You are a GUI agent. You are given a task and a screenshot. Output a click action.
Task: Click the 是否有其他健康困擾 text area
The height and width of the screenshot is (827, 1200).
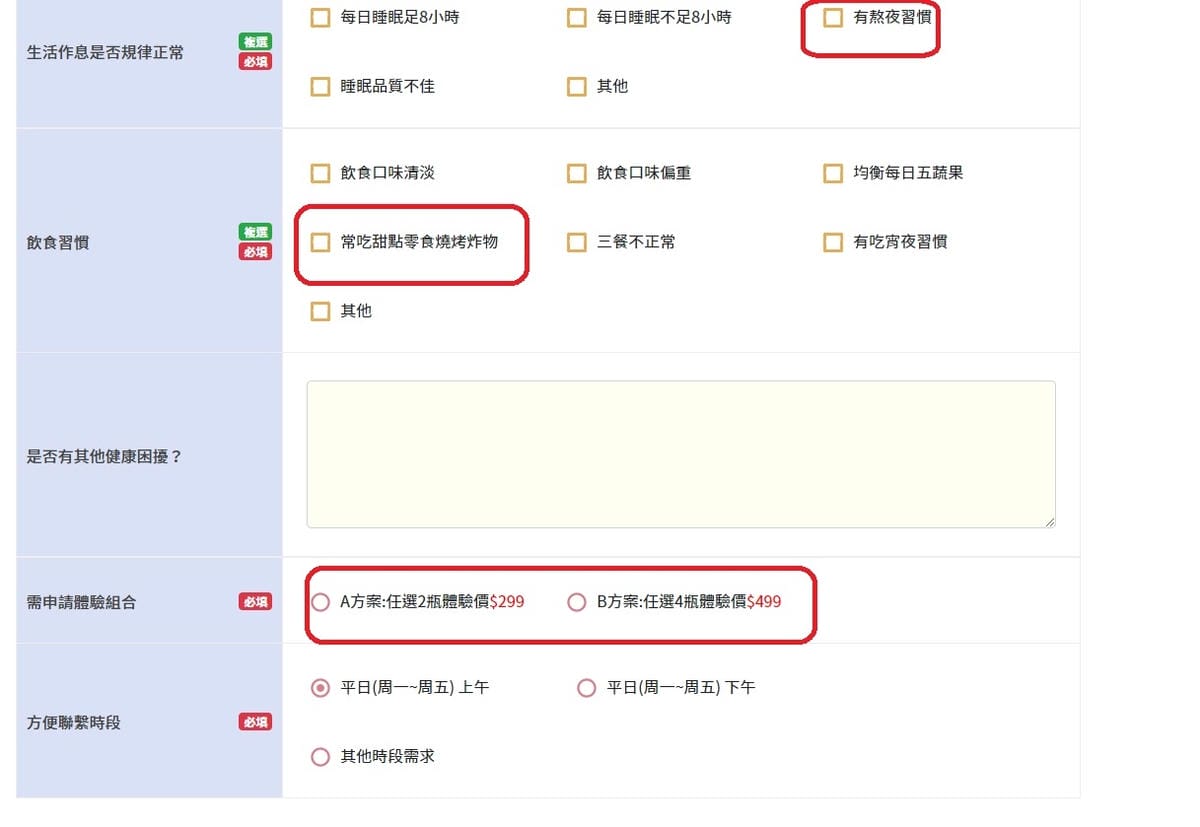coord(680,452)
